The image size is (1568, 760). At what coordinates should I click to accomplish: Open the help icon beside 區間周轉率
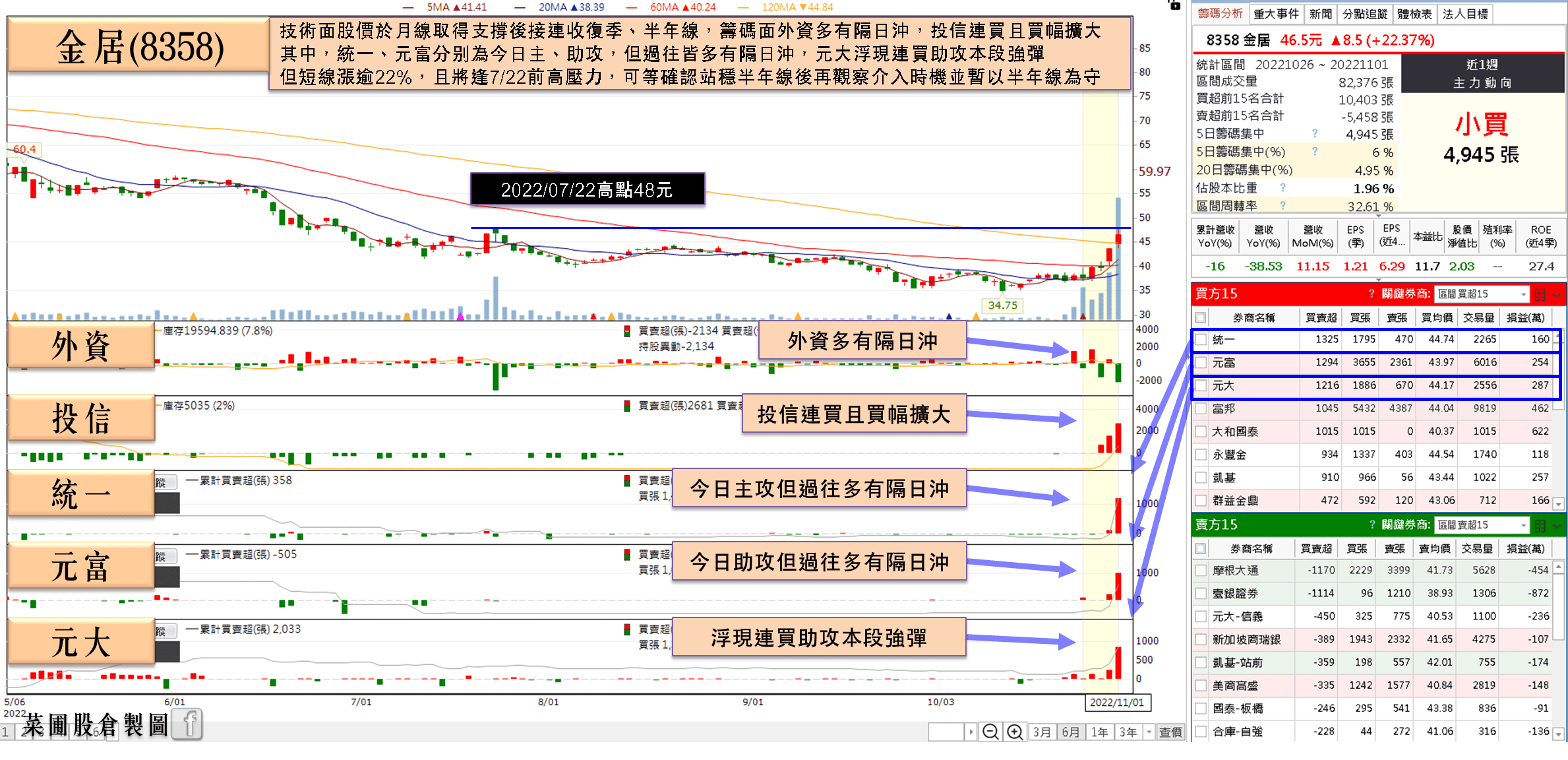click(1282, 206)
